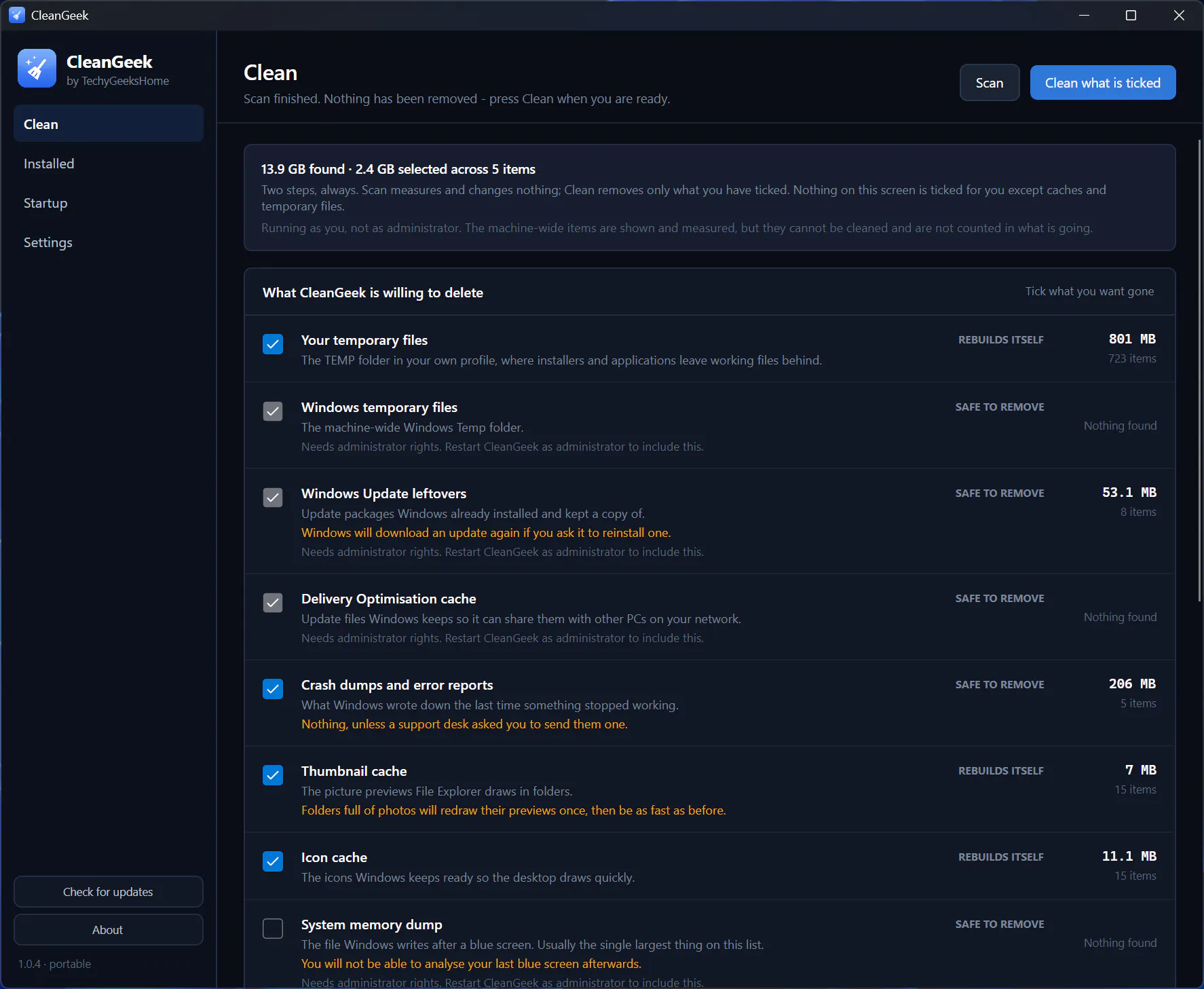The image size is (1204, 989).
Task: Maximize the CleanGeek window
Action: (x=1131, y=15)
